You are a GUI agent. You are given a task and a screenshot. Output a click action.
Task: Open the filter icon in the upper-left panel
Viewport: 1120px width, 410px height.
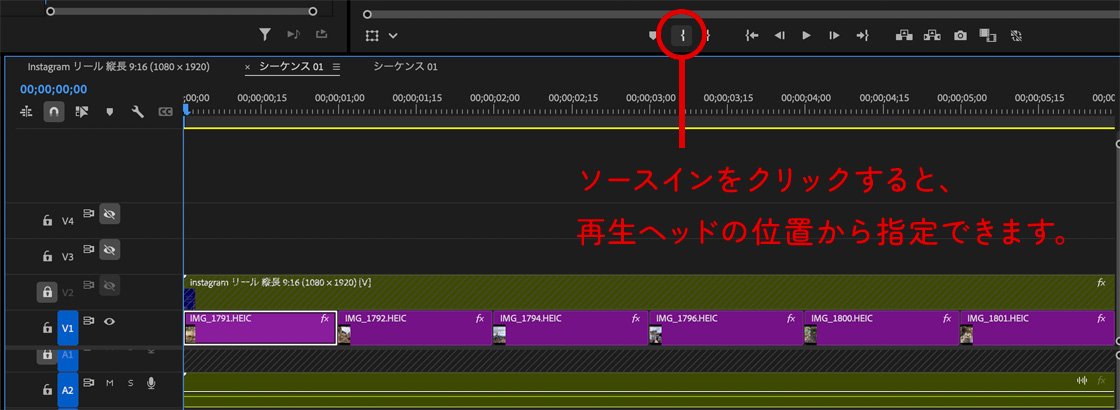click(x=265, y=35)
